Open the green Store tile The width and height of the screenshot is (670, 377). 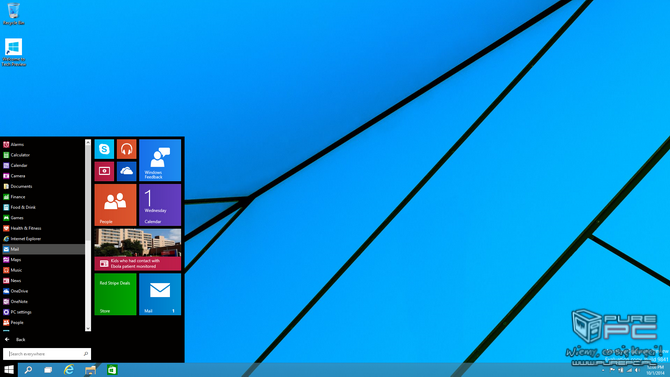pos(115,294)
